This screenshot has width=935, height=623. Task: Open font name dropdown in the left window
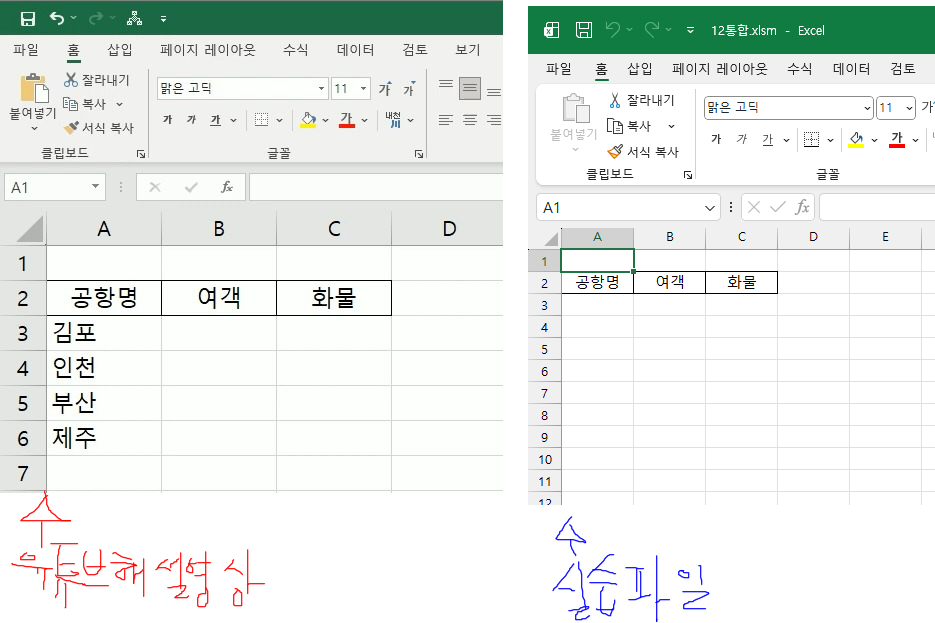point(321,89)
